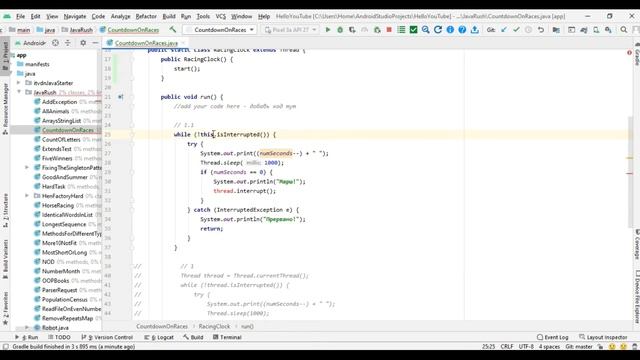Click the Project Structure folder icon

pyautogui.click(x=556, y=30)
